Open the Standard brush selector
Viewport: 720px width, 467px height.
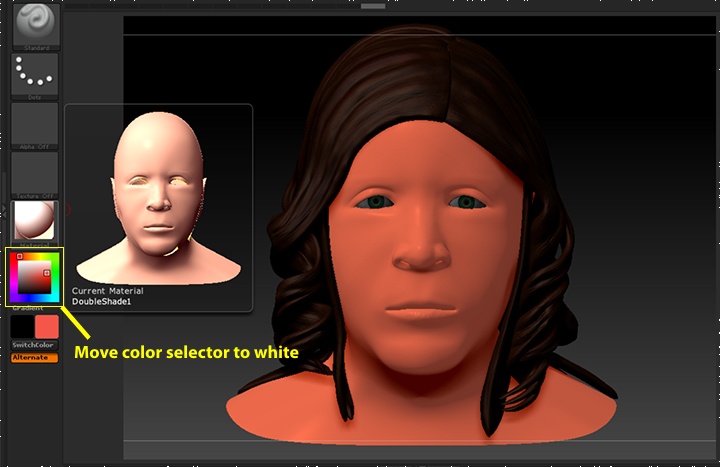(36, 27)
